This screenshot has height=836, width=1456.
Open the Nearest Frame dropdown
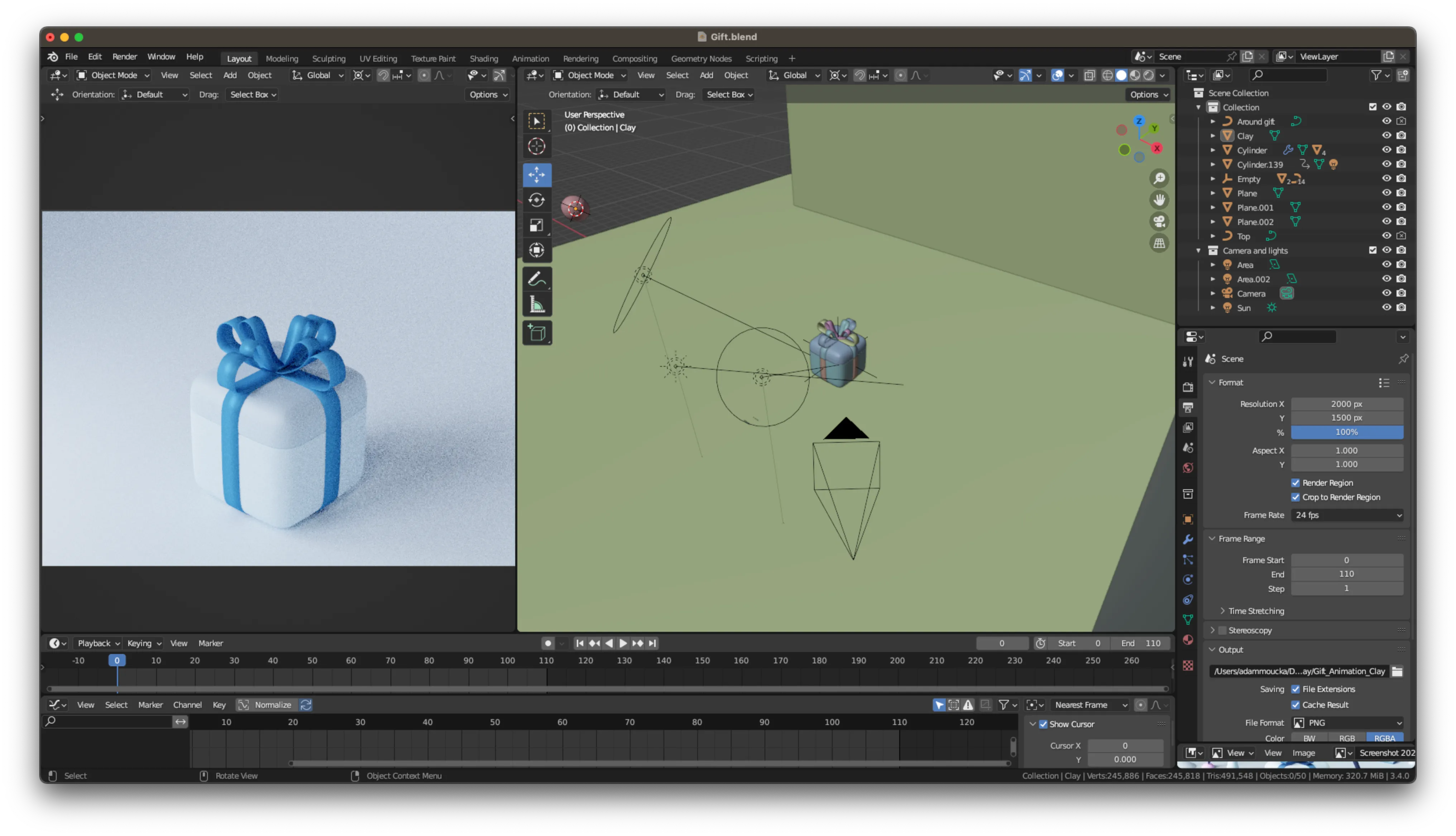(1090, 705)
